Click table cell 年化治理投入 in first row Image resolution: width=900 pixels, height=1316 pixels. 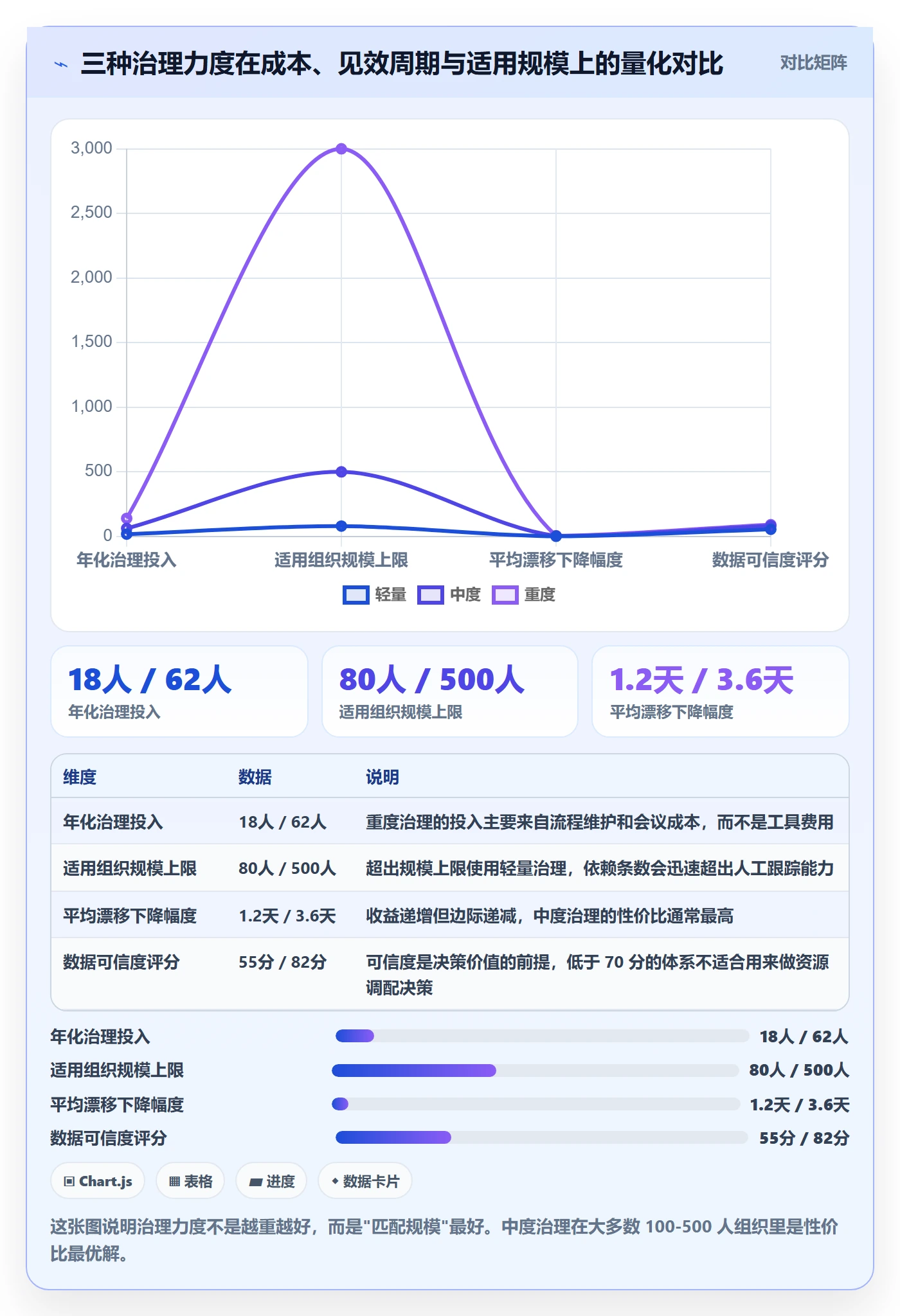(113, 822)
